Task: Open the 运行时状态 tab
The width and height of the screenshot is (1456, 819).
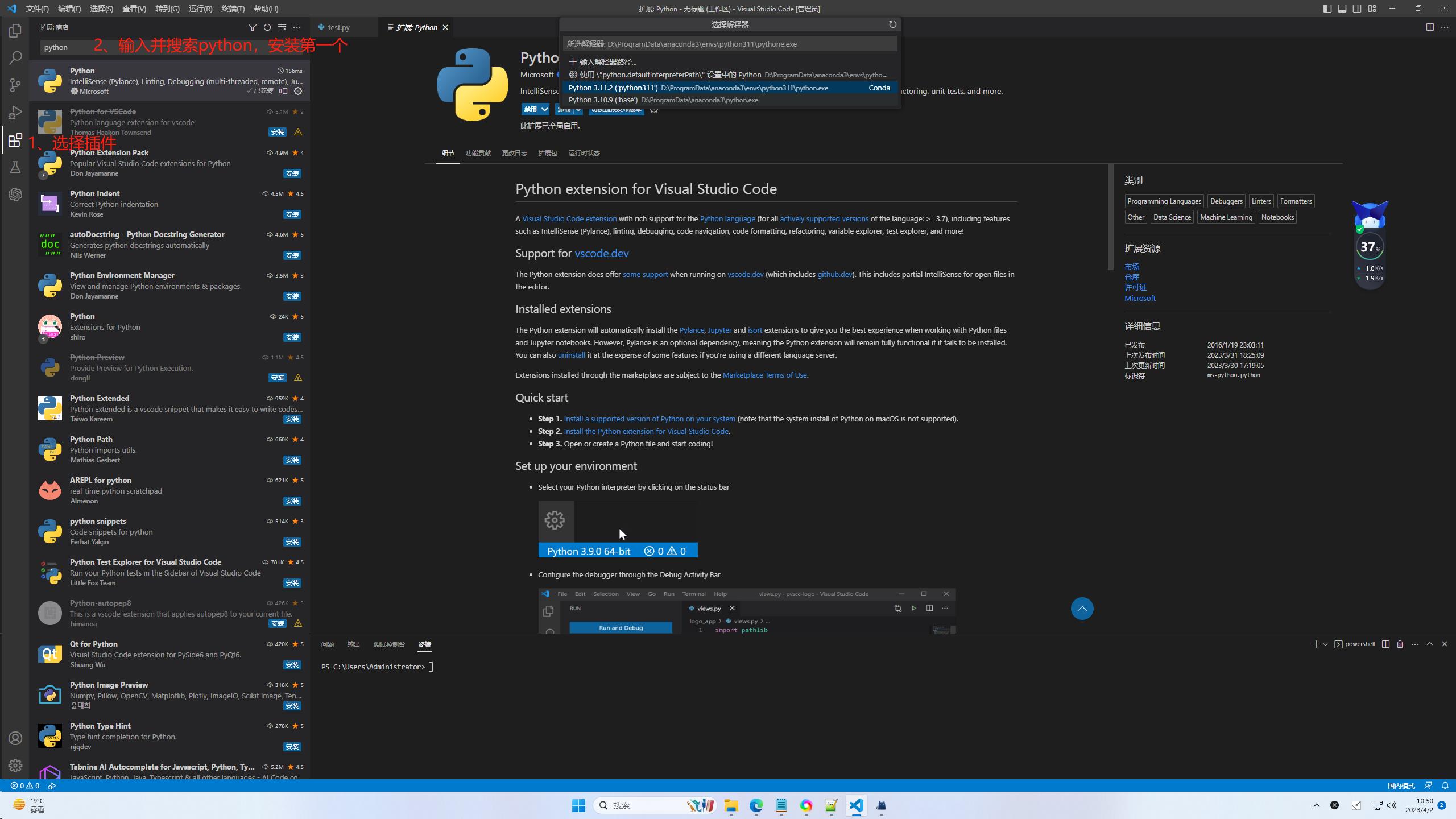Action: click(584, 153)
